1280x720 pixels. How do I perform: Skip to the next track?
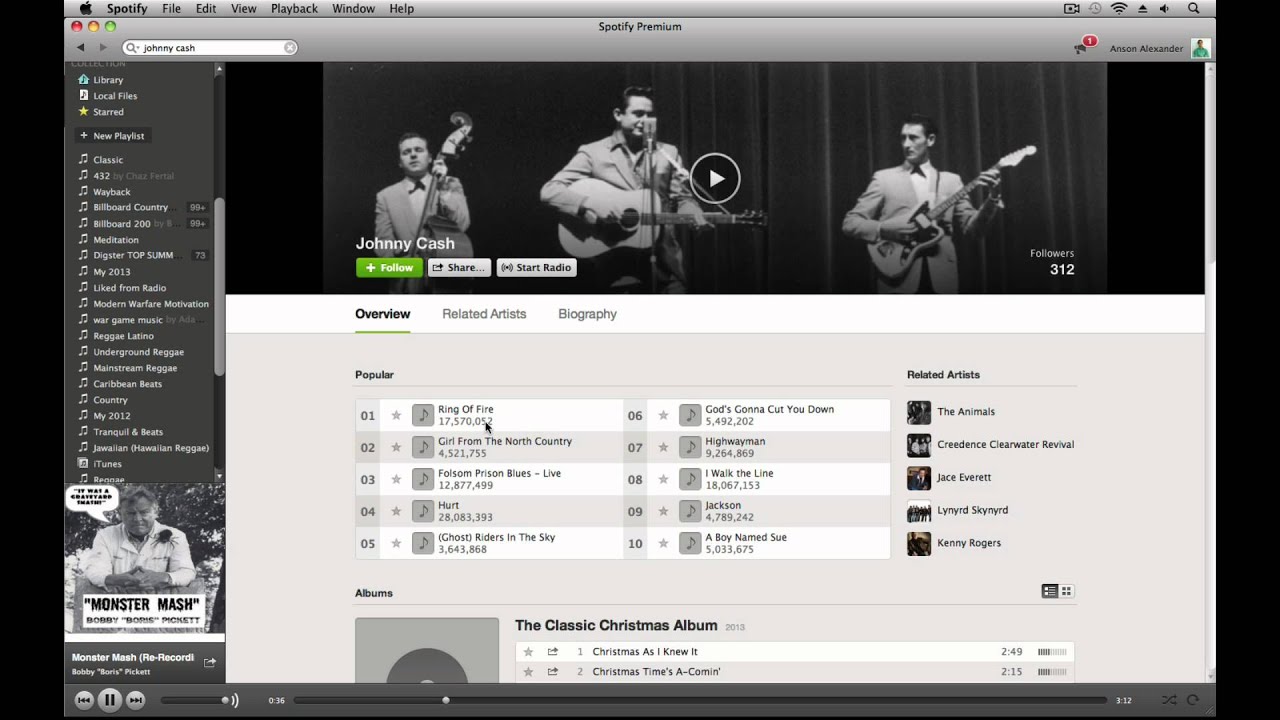136,700
